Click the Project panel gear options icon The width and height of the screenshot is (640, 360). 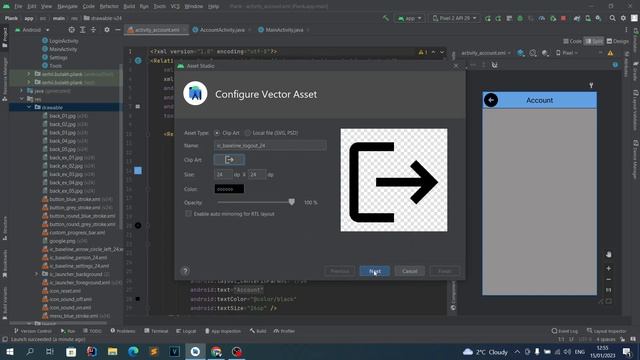click(107, 30)
